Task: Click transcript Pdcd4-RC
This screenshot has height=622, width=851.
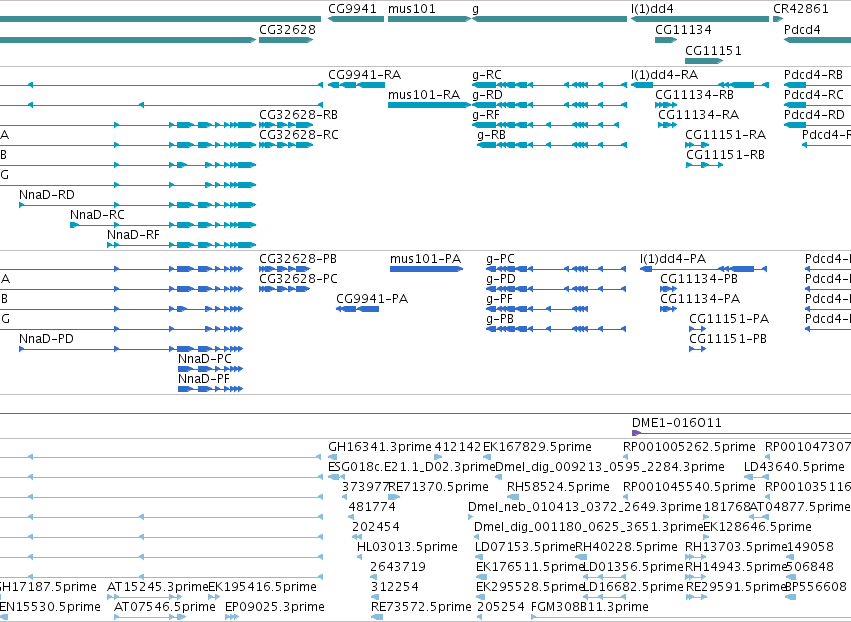Action: coord(814,95)
